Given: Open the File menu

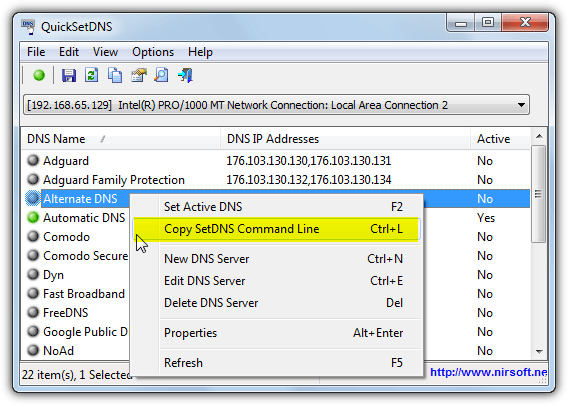Looking at the screenshot, I should [x=36, y=52].
